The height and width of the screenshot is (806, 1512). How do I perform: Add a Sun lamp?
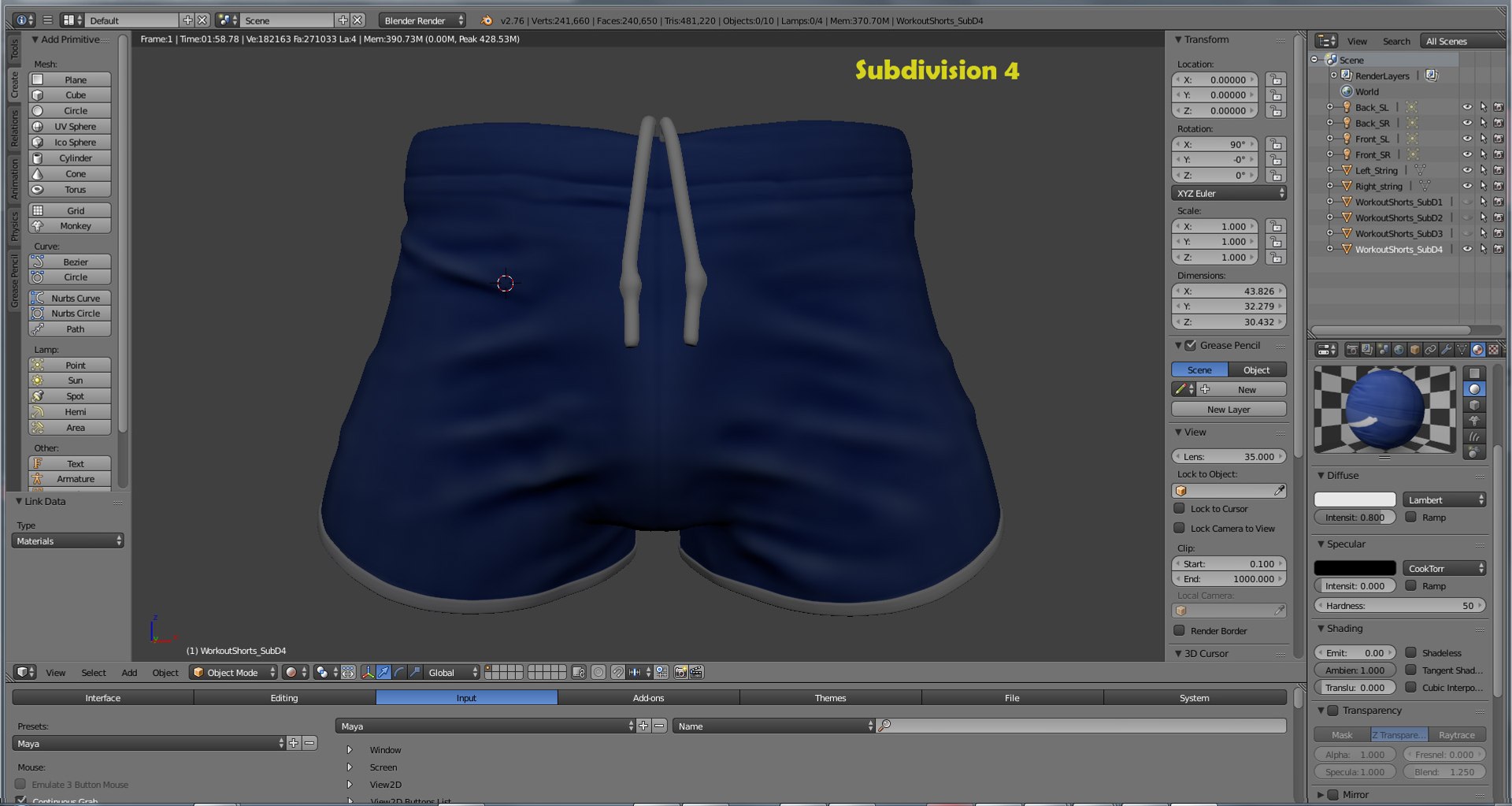[69, 381]
